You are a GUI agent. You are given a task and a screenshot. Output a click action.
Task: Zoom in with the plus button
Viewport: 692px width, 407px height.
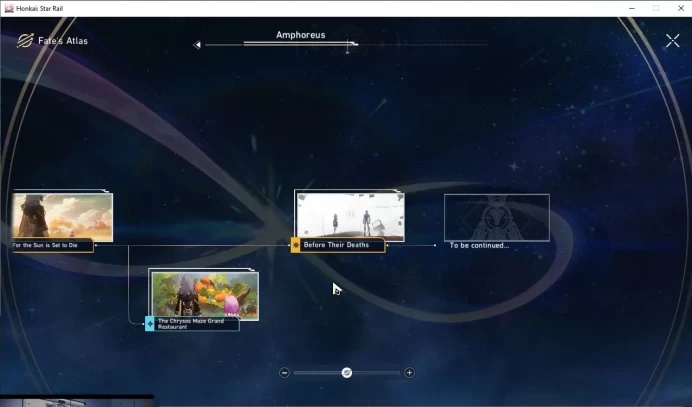tap(409, 373)
